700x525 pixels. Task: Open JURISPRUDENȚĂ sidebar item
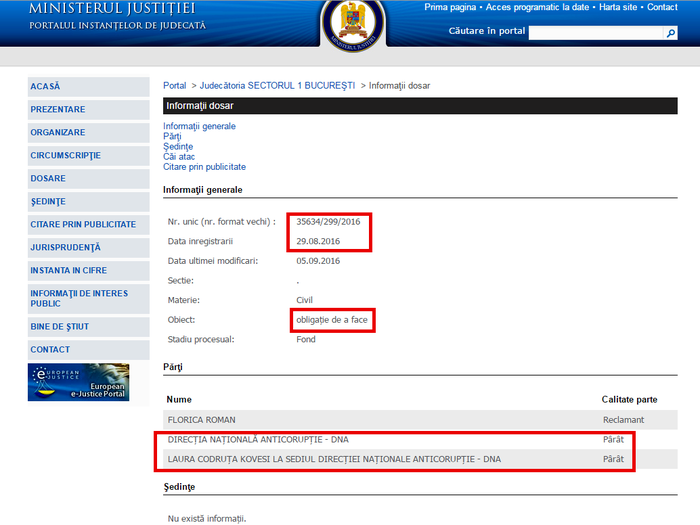88,247
